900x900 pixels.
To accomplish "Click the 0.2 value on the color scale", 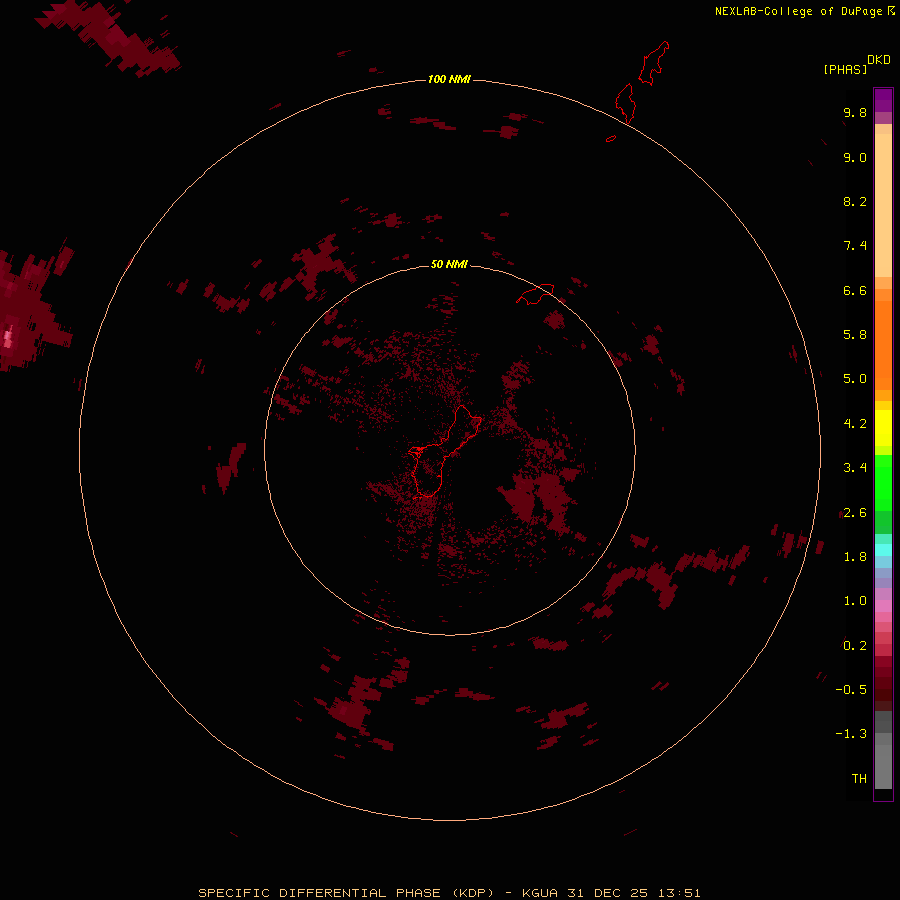I will click(x=855, y=646).
